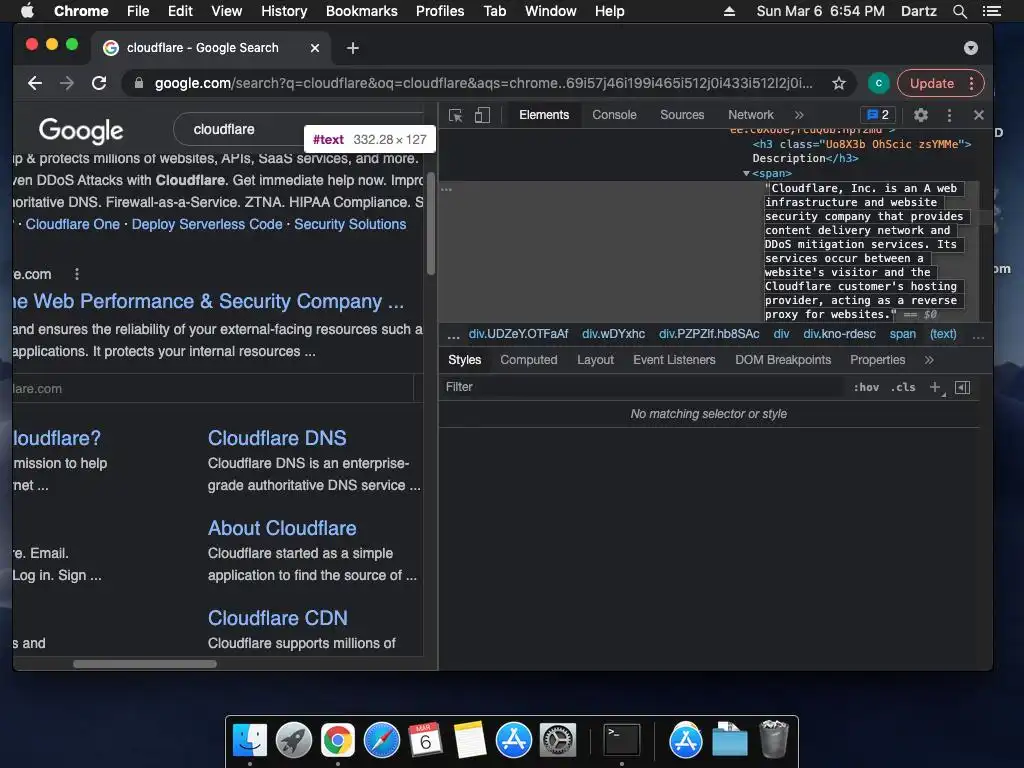1024x768 pixels.
Task: Select div.UDZeY.OTFaAf in breadcrumbs
Action: pos(518,334)
